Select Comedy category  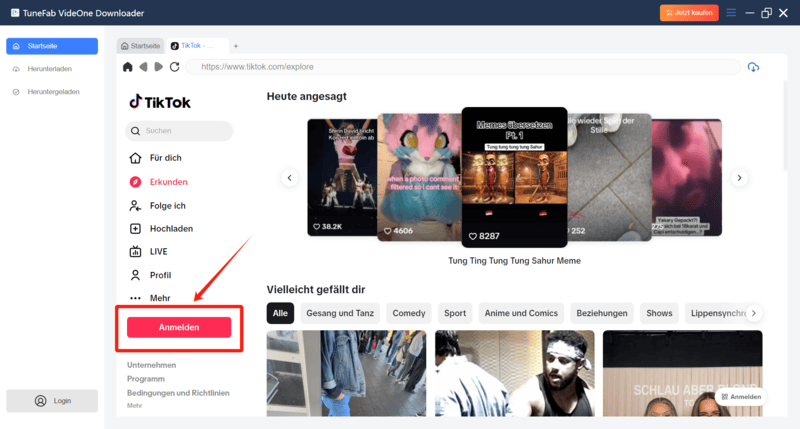coord(409,313)
